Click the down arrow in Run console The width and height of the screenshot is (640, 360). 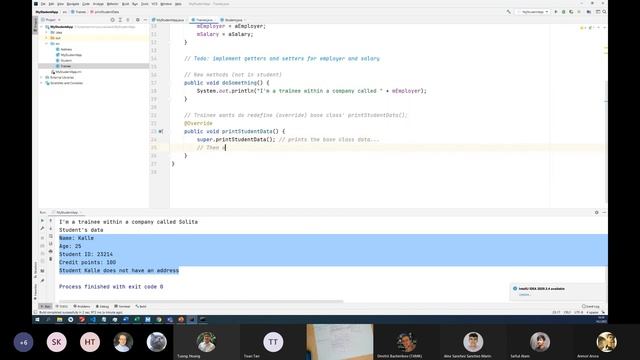tap(51, 229)
